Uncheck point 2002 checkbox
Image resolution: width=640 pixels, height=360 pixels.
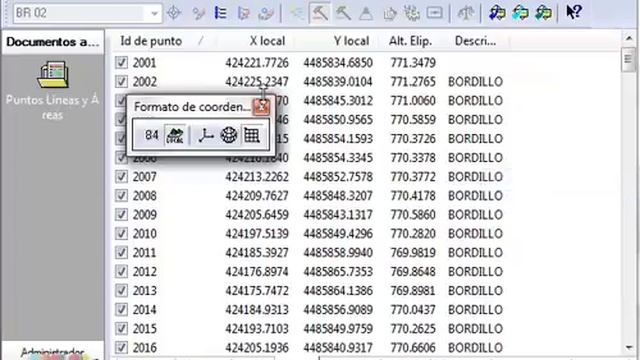click(x=121, y=81)
